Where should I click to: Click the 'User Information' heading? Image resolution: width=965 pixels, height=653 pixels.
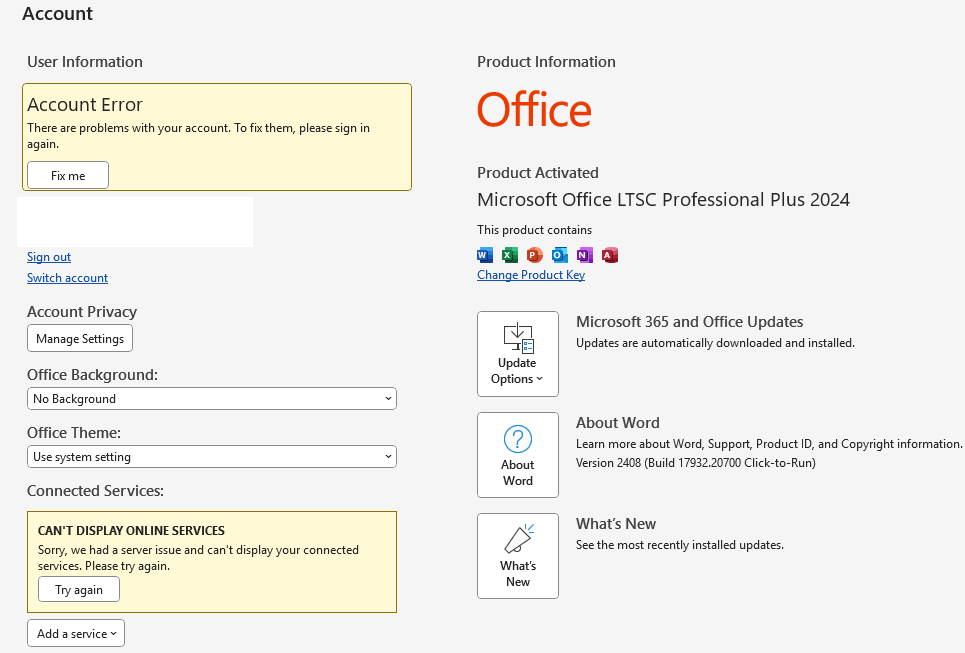pos(85,62)
